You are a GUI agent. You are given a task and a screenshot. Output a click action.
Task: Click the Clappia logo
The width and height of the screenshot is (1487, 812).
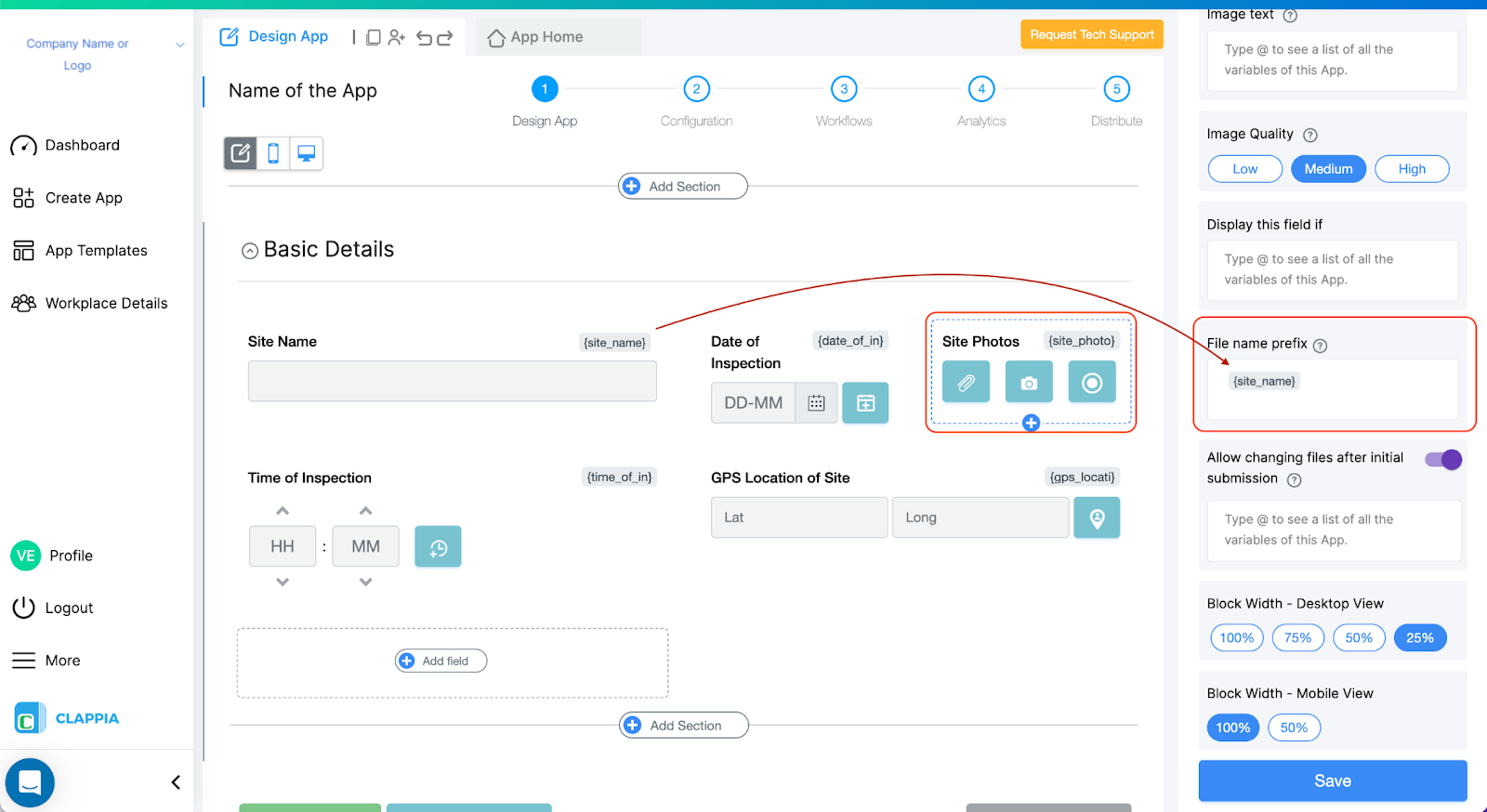pyautogui.click(x=68, y=718)
